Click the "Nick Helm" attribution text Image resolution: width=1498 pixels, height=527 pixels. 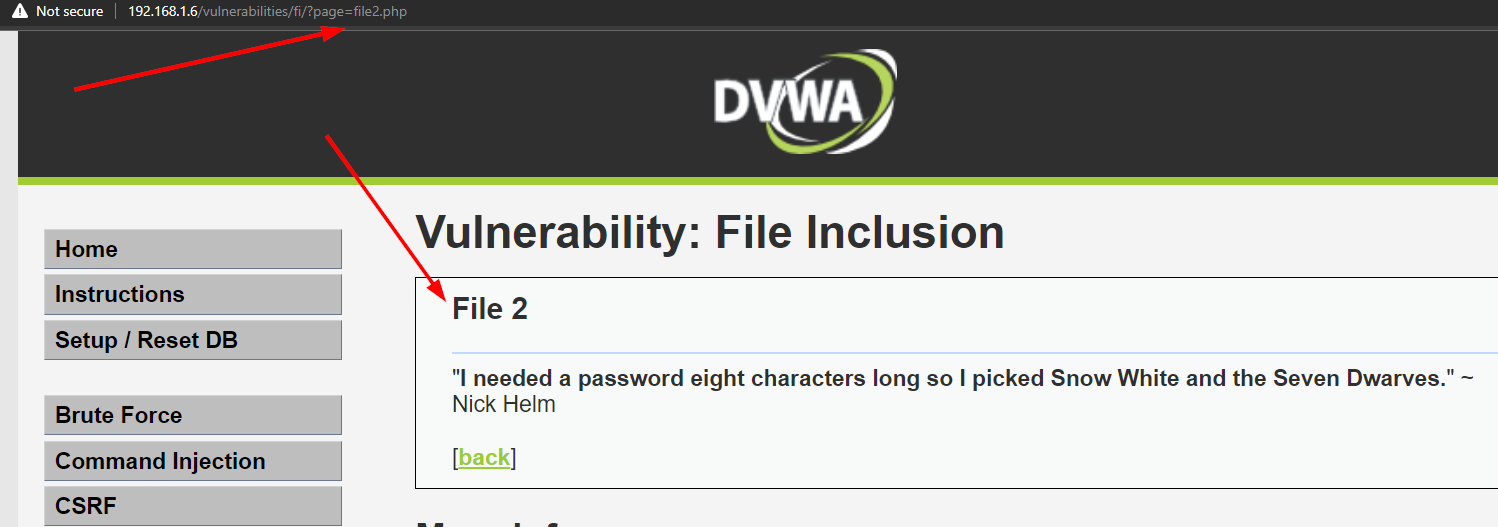[x=504, y=404]
